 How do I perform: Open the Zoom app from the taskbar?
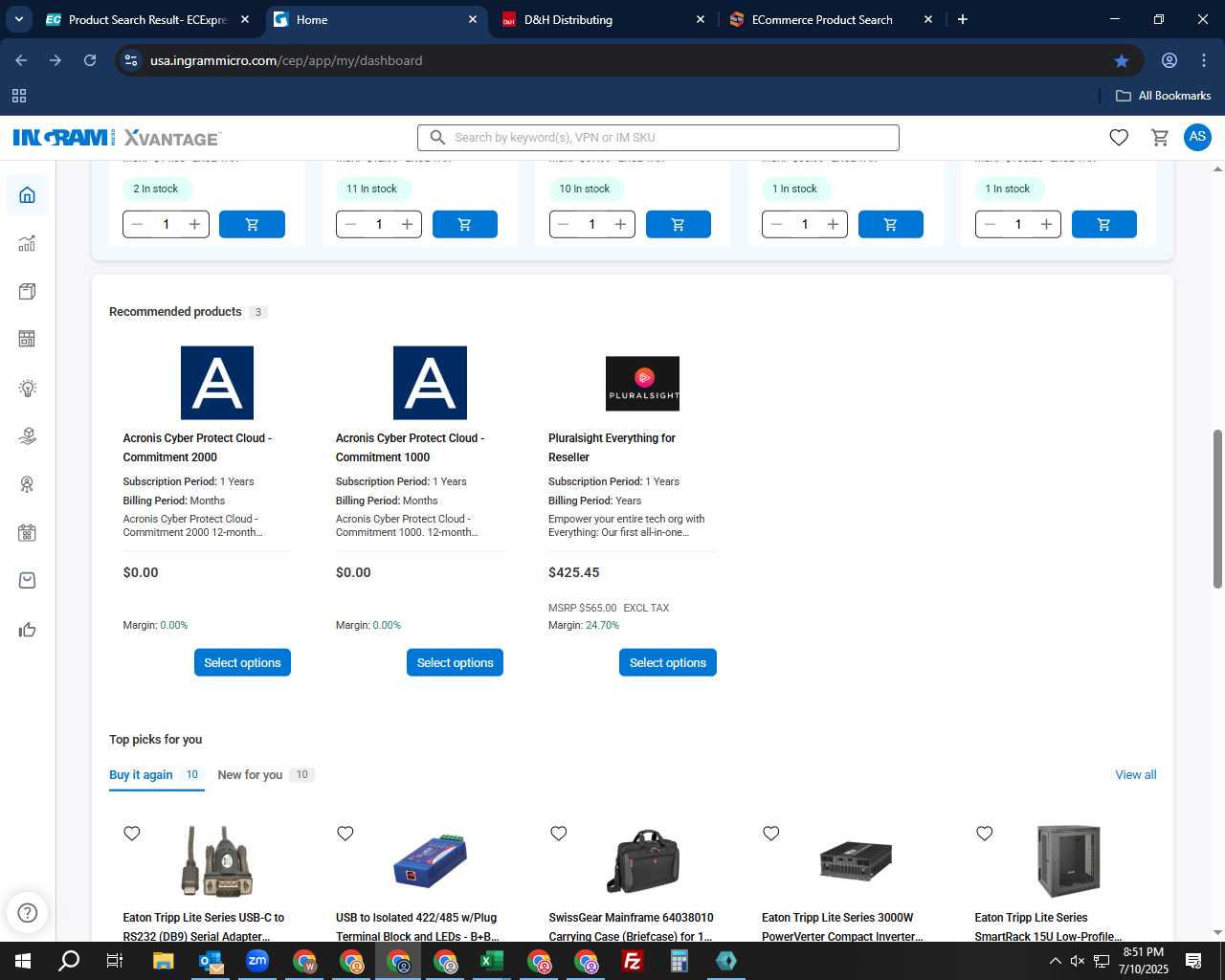click(257, 961)
